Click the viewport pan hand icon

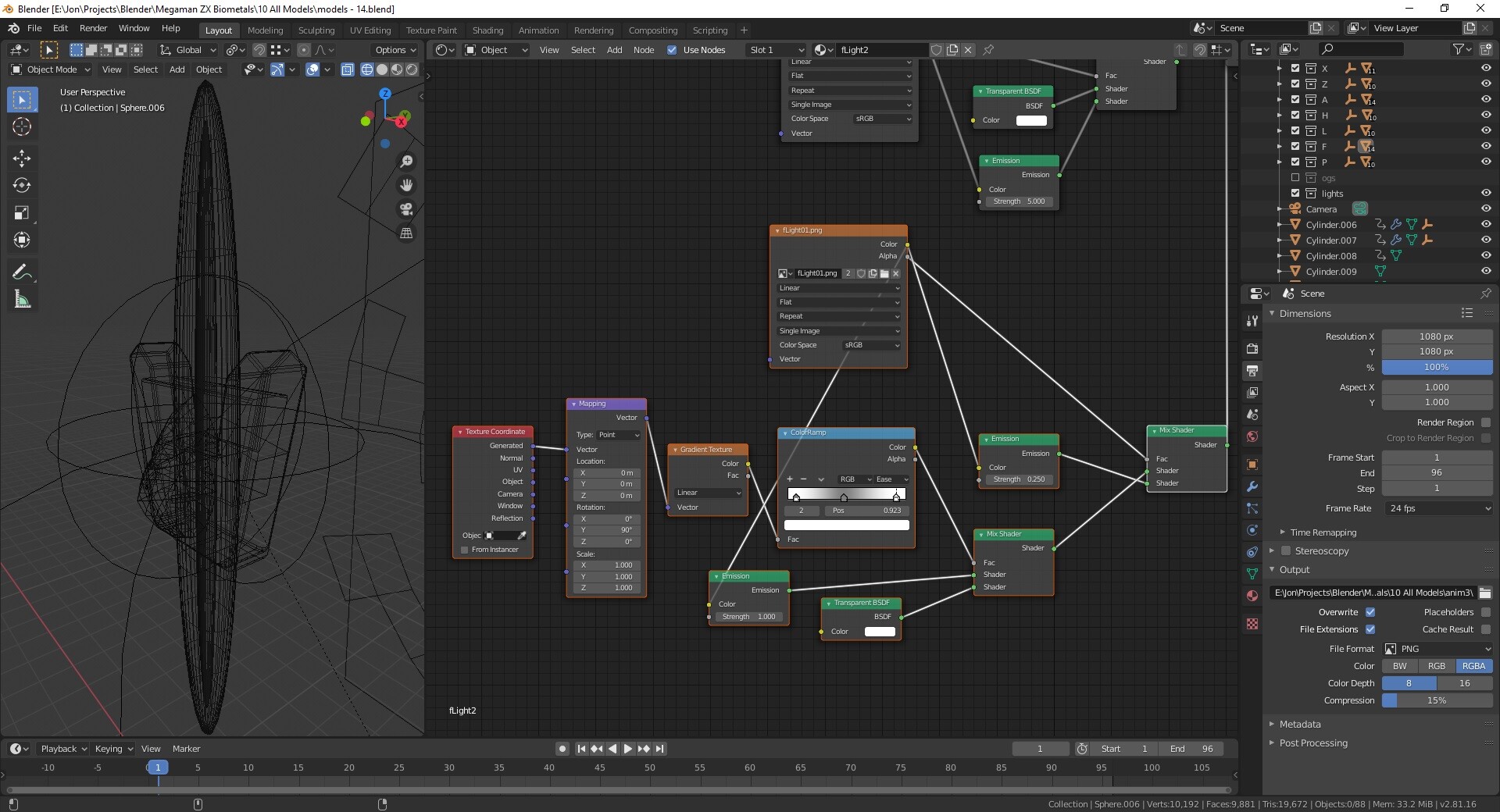(406, 185)
